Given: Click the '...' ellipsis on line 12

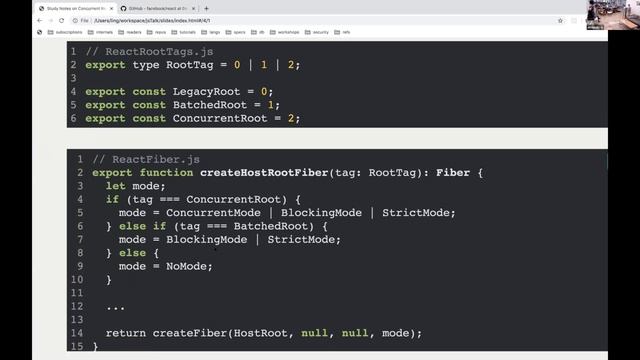Looking at the screenshot, I should pyautogui.click(x=116, y=307).
